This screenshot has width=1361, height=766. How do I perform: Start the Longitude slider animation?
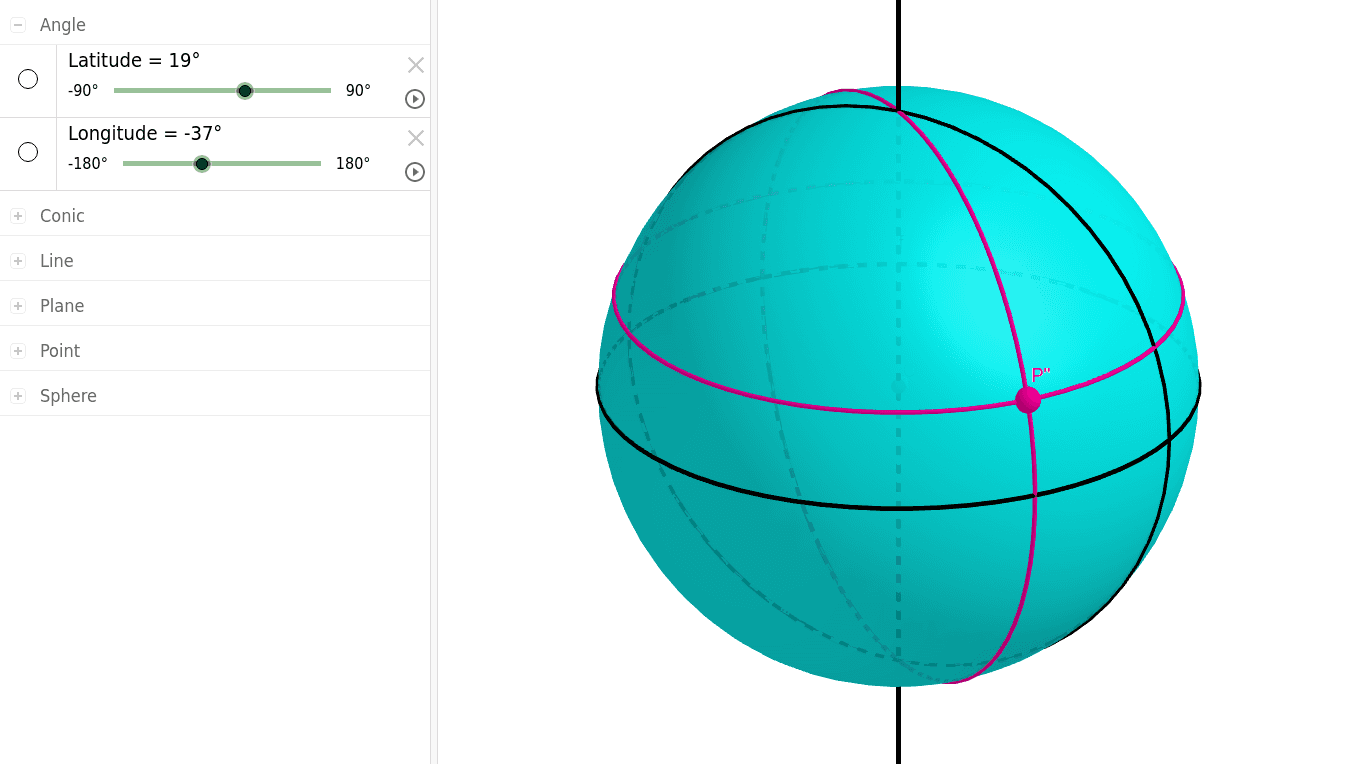tap(415, 172)
